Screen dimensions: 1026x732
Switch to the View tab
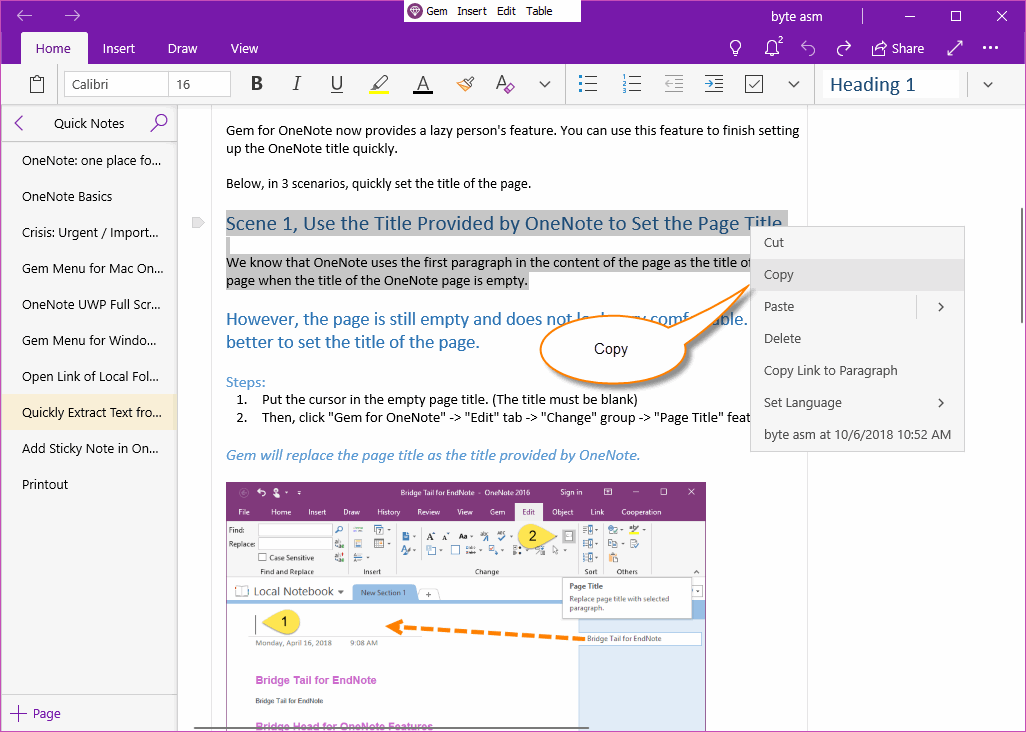pos(244,48)
